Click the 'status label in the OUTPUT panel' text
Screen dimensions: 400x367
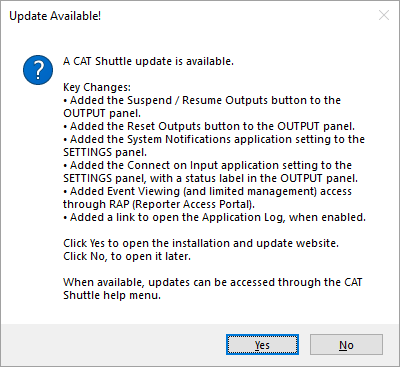[x=271, y=178]
